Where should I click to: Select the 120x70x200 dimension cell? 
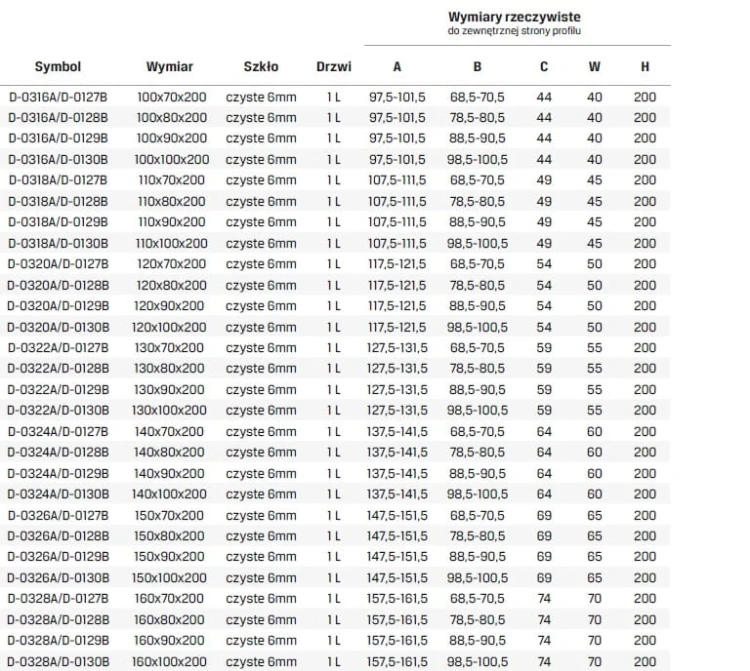coord(172,264)
